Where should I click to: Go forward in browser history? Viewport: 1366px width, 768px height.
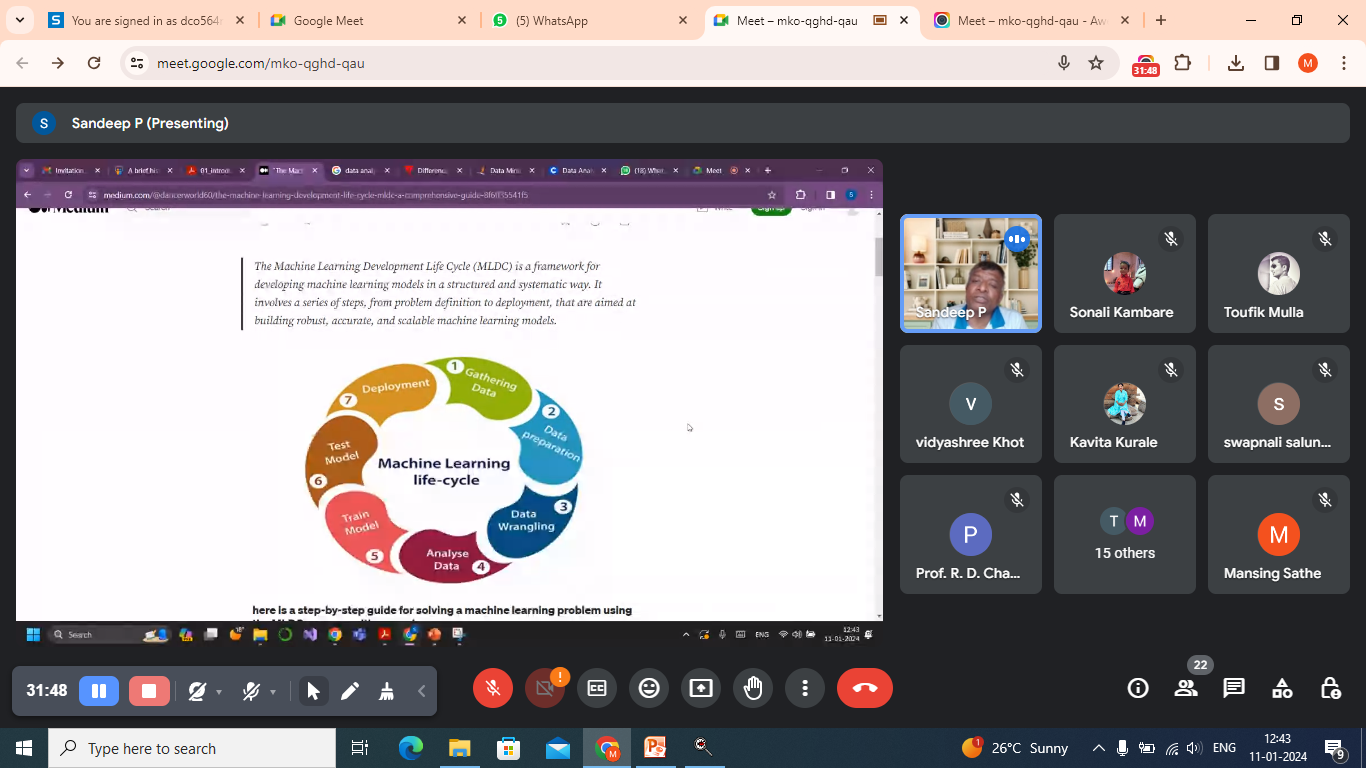[x=58, y=63]
